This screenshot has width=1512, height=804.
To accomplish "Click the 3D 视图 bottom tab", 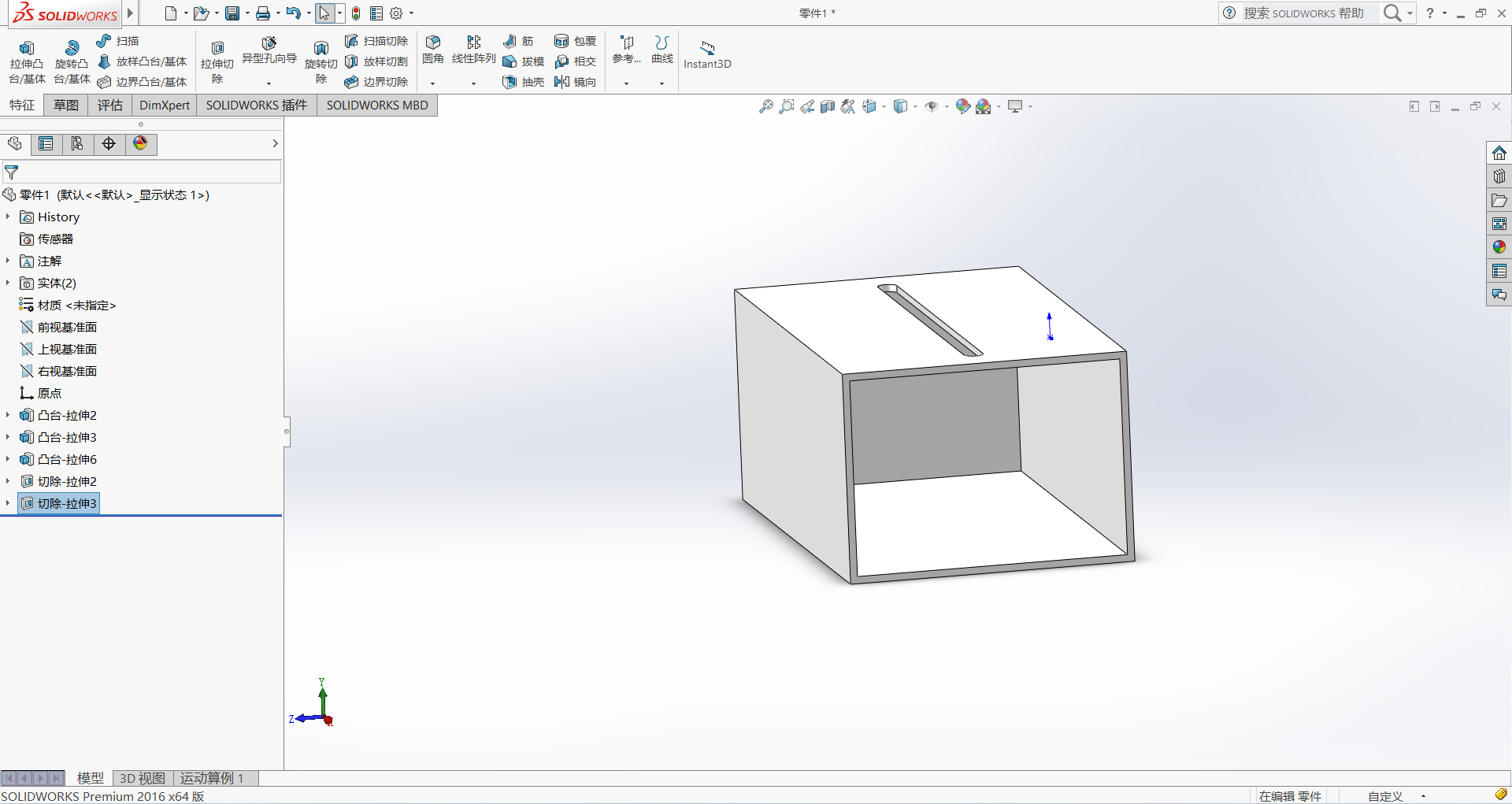I will point(142,778).
